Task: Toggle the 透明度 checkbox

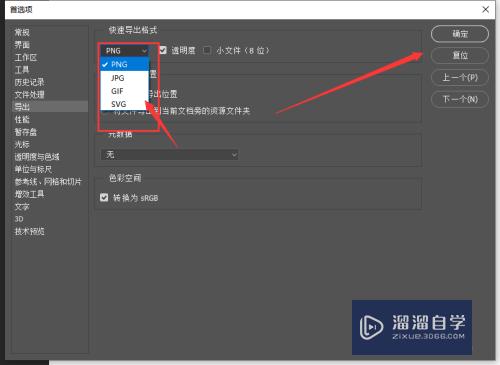Action: click(x=163, y=50)
